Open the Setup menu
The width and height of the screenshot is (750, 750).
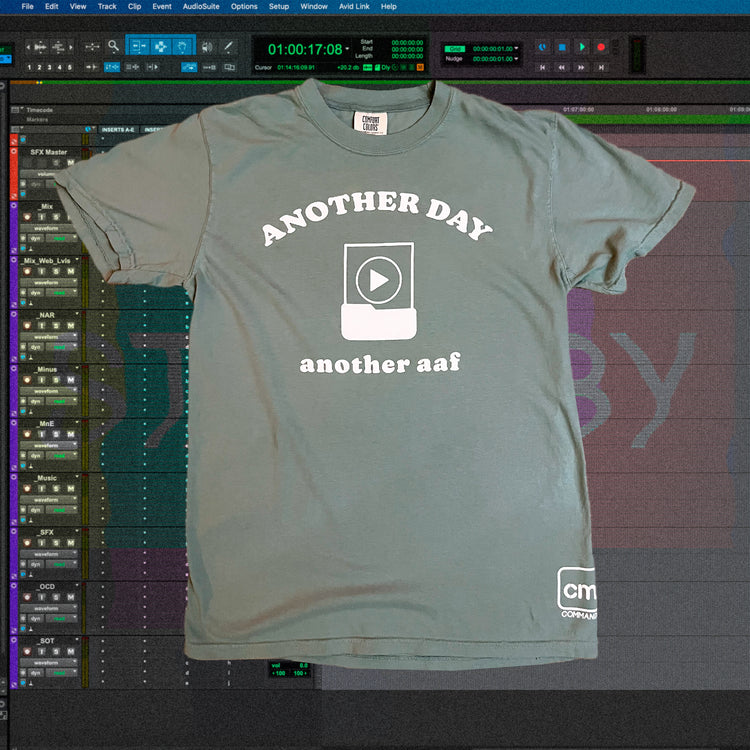(279, 6)
